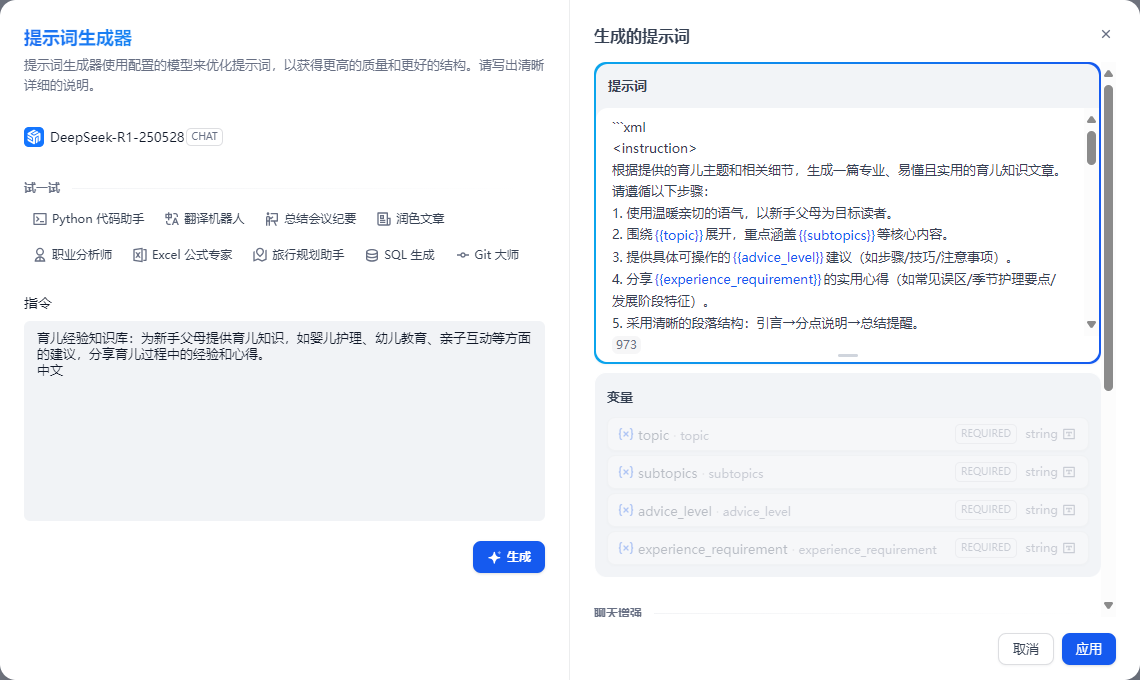Image resolution: width=1140 pixels, height=680 pixels.
Task: Click the {{experience_requirement}} variable in prompt
Action: coord(738,279)
